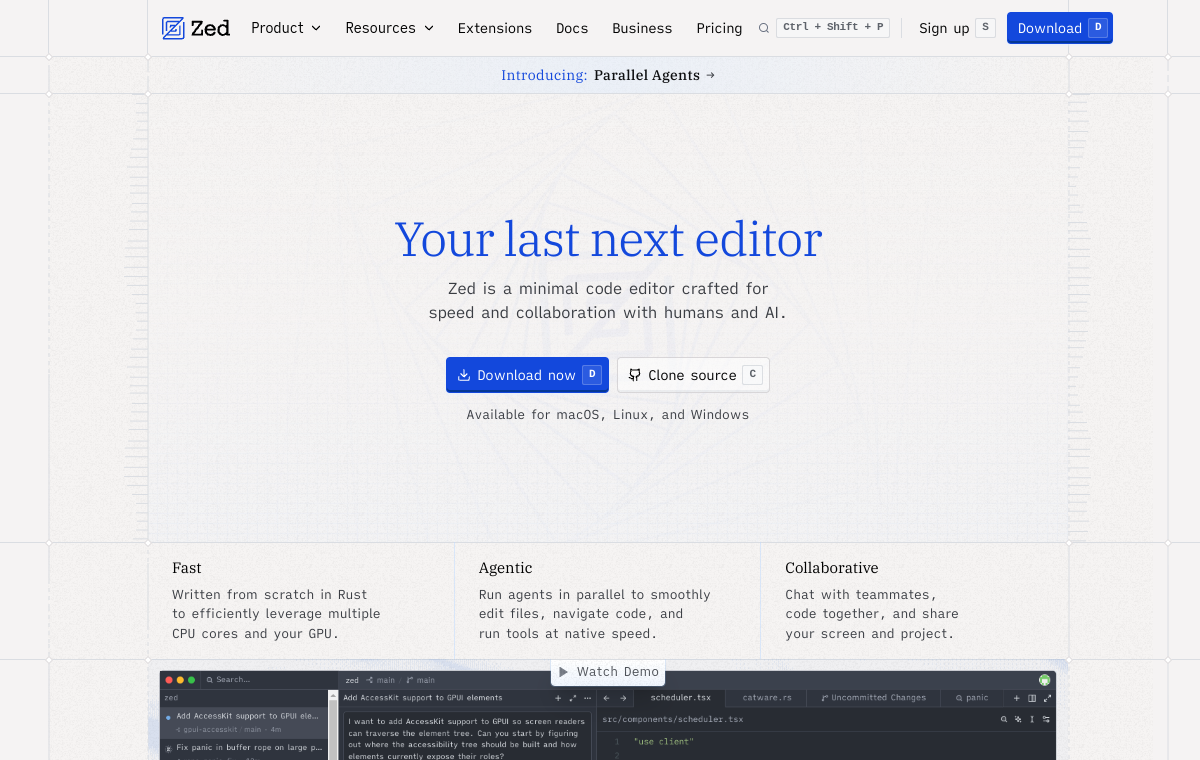
Task: Click the Agentic feature heading
Action: [506, 568]
